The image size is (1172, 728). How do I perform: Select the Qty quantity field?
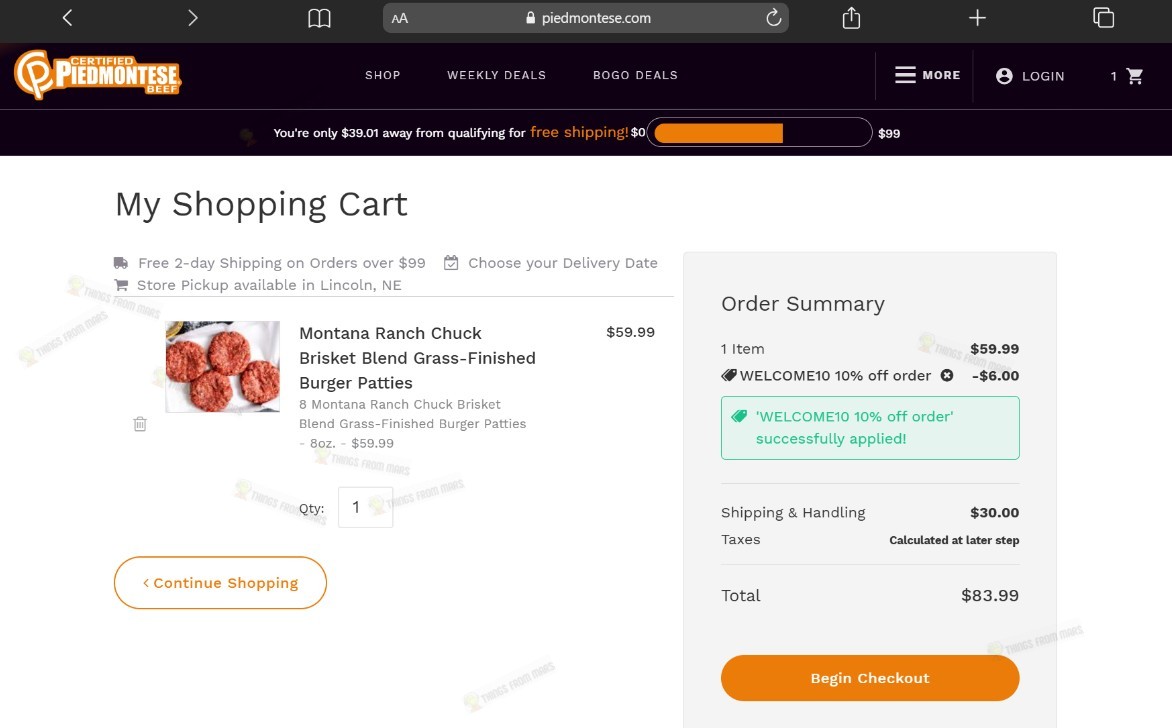[366, 507]
